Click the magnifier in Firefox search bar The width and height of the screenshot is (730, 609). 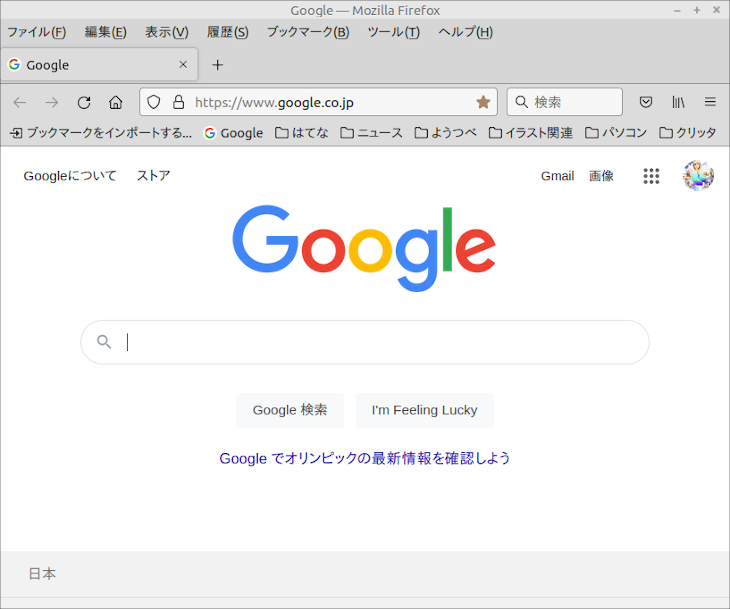(x=521, y=102)
